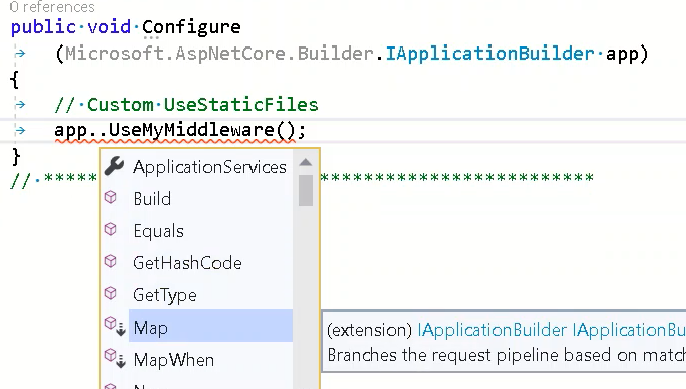Click the cube icon next to Build

coord(111,197)
